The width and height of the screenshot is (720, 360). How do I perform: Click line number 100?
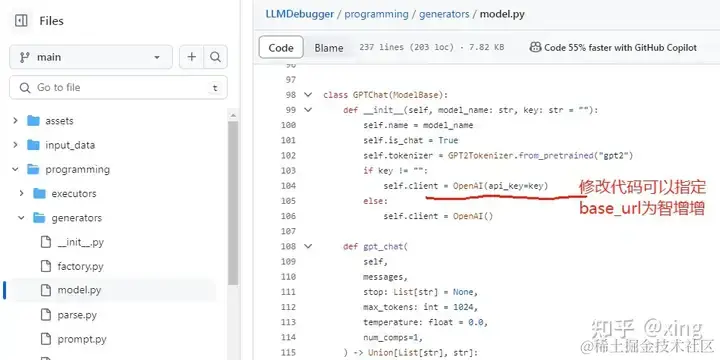(x=288, y=125)
